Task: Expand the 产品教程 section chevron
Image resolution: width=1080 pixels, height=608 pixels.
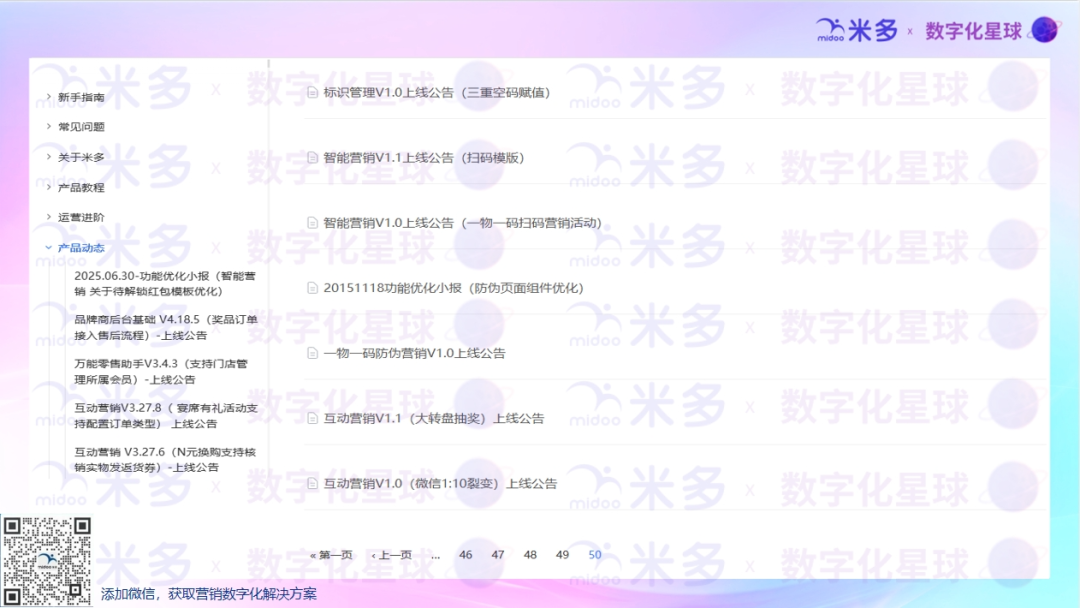Action: point(48,187)
